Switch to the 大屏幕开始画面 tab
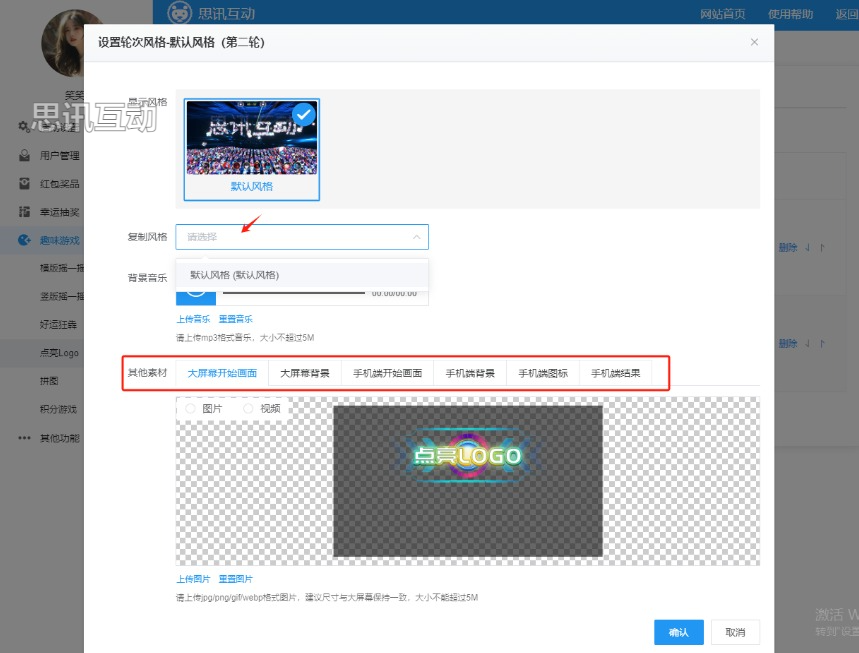This screenshot has width=859, height=653. click(222, 373)
